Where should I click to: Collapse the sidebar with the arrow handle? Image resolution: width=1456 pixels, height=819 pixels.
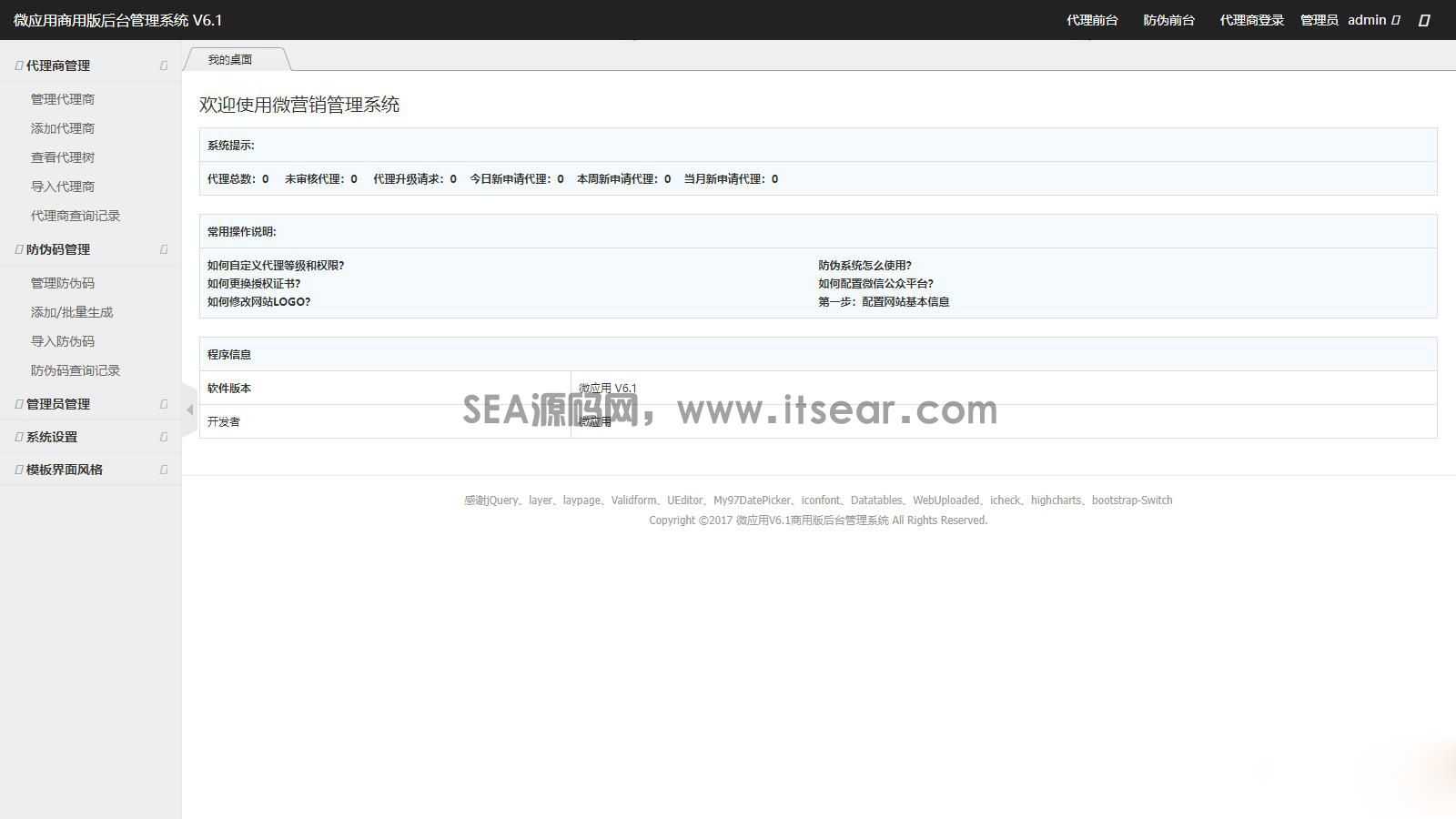click(189, 410)
